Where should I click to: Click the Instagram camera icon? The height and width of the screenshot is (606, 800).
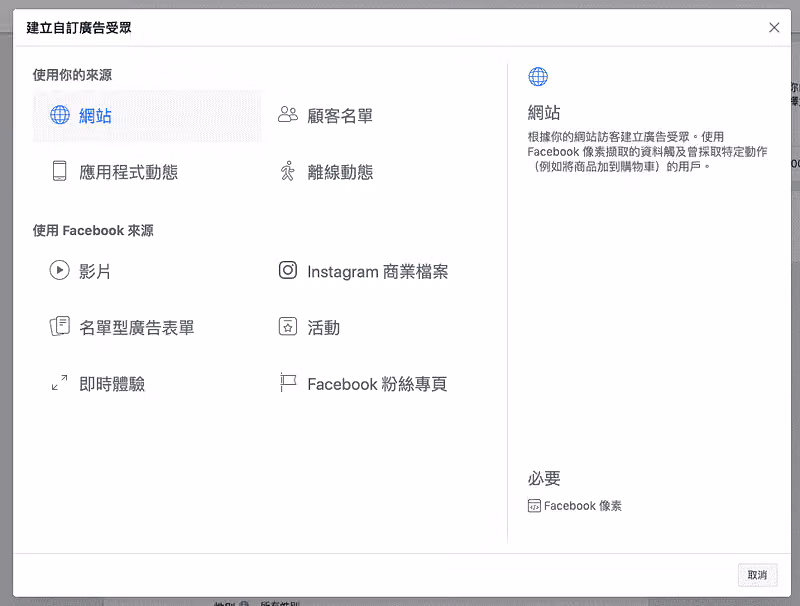288,270
